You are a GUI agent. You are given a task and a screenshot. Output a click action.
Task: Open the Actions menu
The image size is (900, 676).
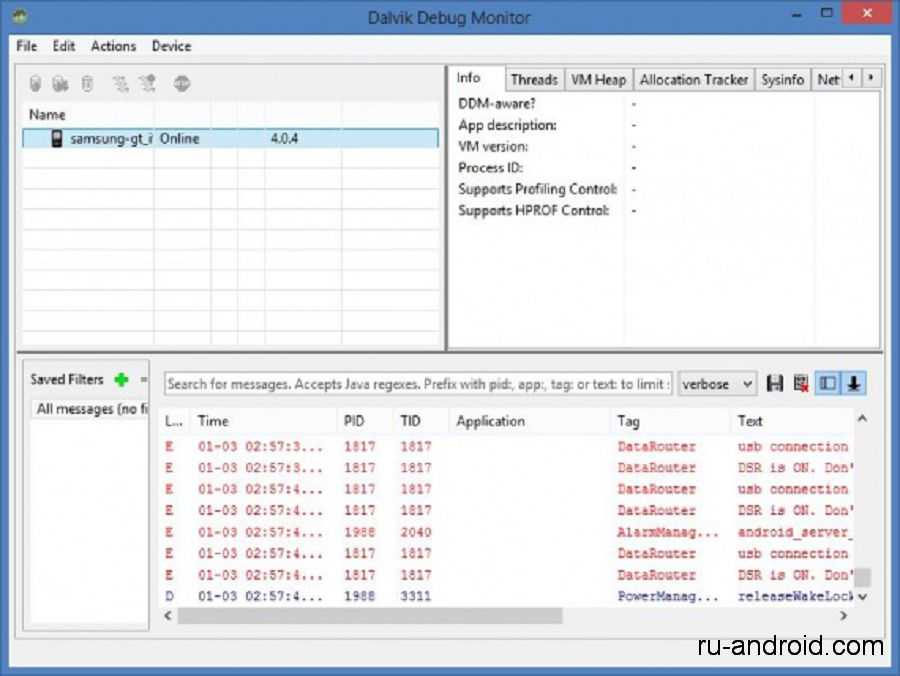click(113, 46)
